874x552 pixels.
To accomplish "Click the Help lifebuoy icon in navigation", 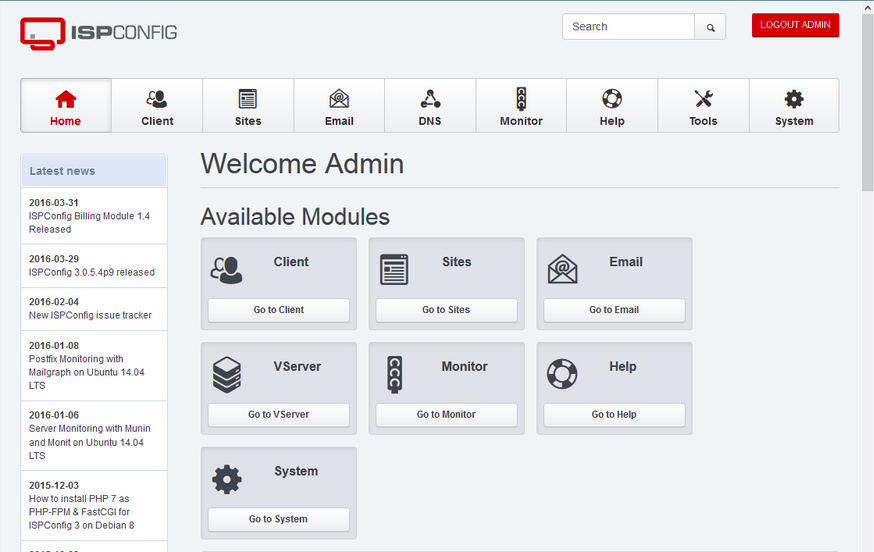I will tap(612, 99).
